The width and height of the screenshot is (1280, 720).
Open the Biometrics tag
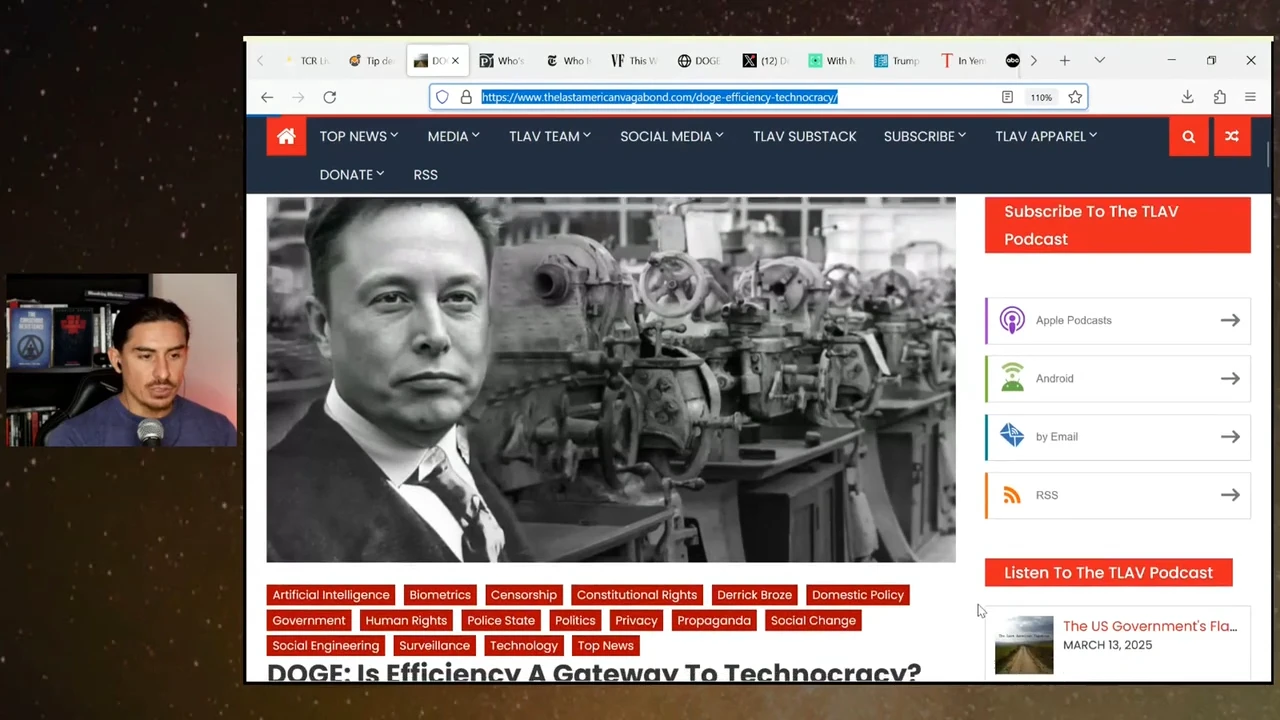440,595
